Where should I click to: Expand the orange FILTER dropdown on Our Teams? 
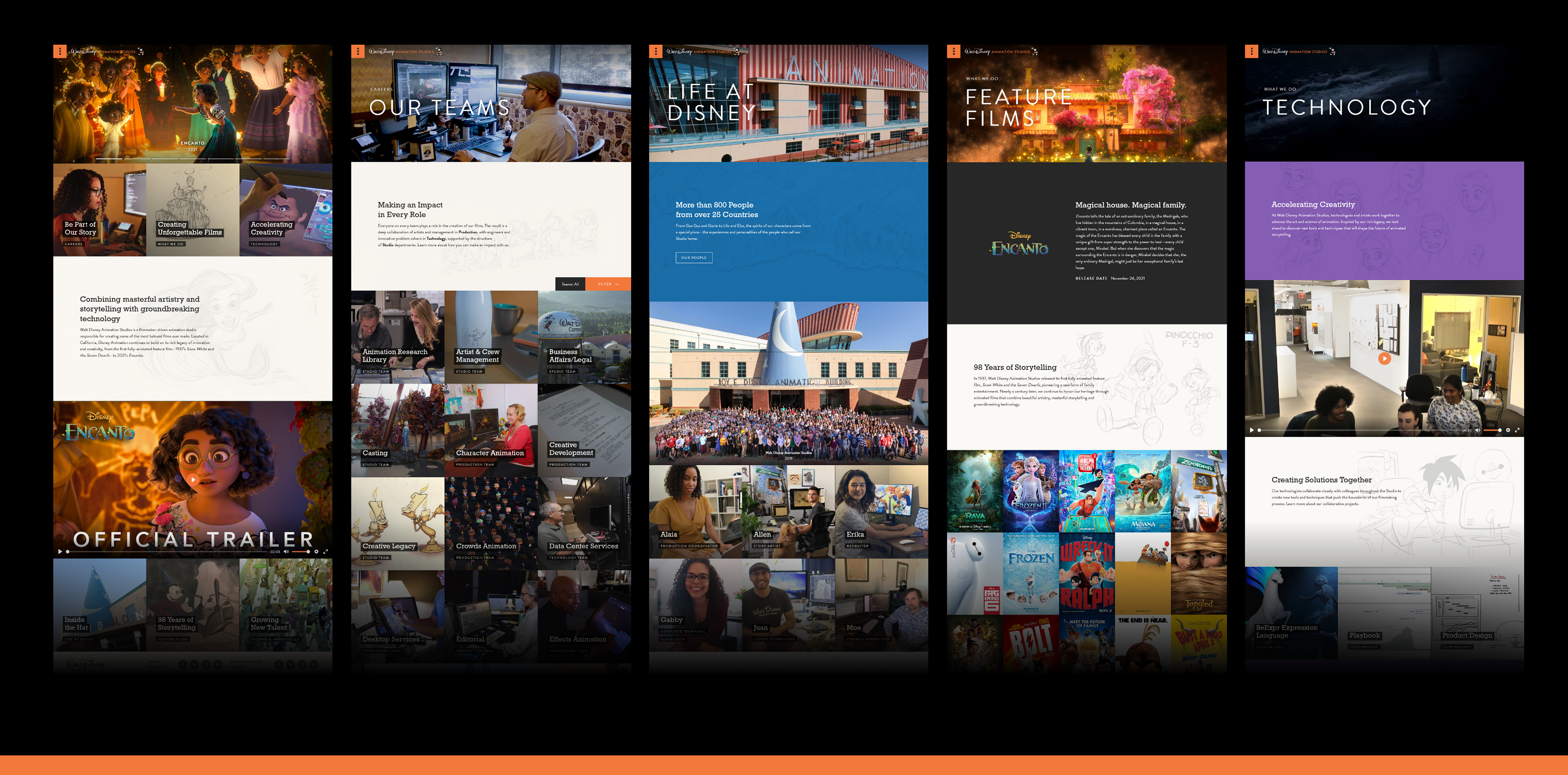click(608, 284)
